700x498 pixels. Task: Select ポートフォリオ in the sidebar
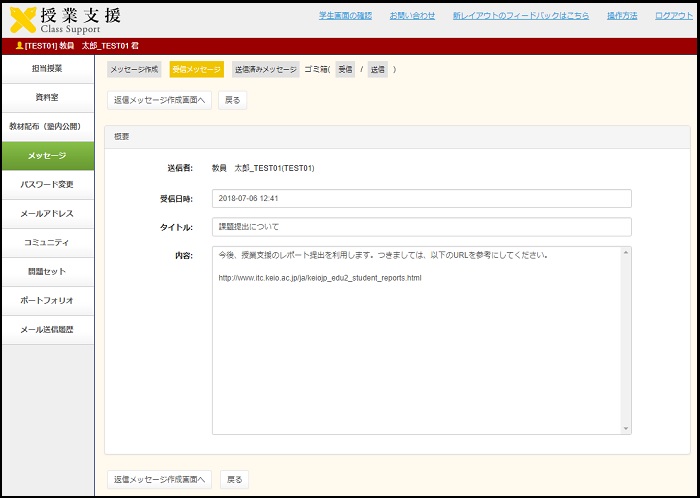(x=47, y=301)
